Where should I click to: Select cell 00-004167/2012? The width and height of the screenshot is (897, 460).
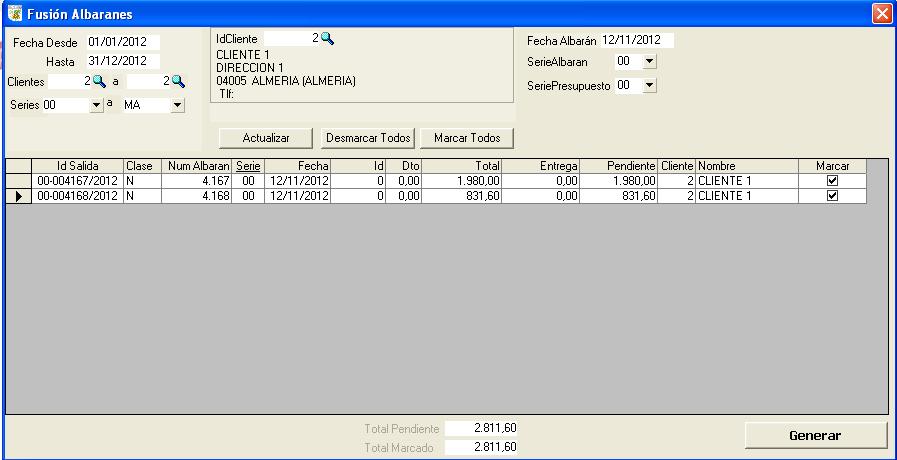pyautogui.click(x=78, y=181)
